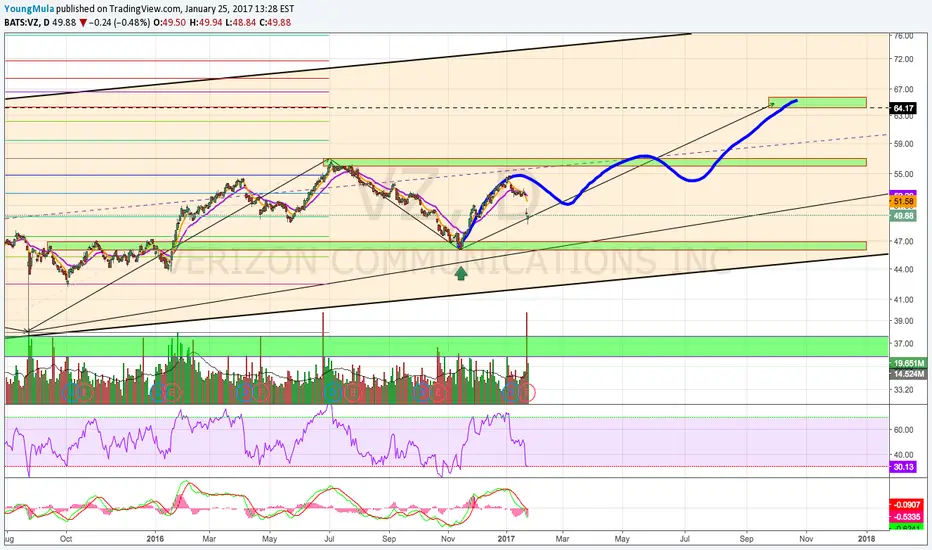
Task: Click the pink -0.5335 MACD label
Action: 907,517
